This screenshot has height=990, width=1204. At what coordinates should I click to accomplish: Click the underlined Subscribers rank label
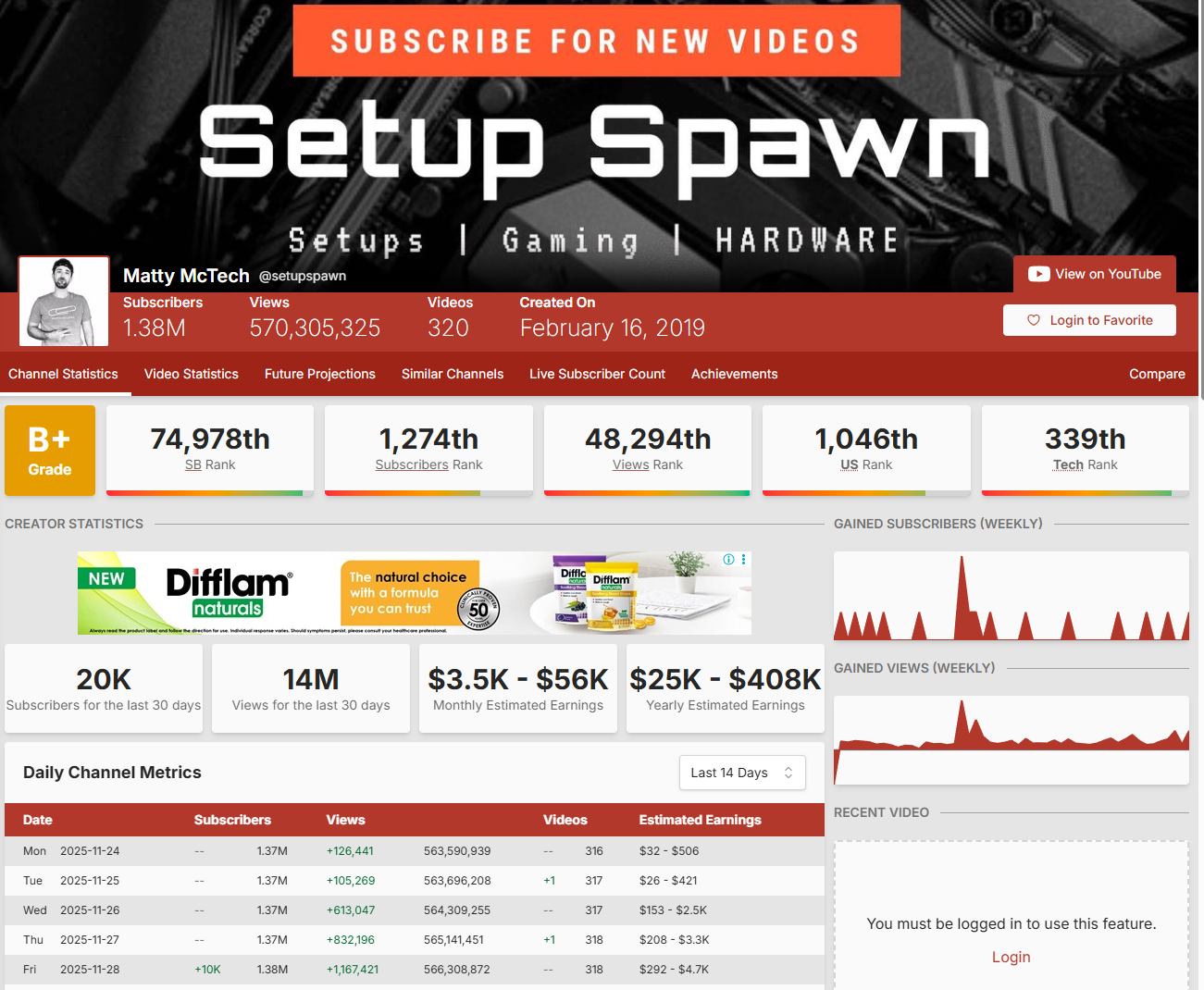(411, 464)
